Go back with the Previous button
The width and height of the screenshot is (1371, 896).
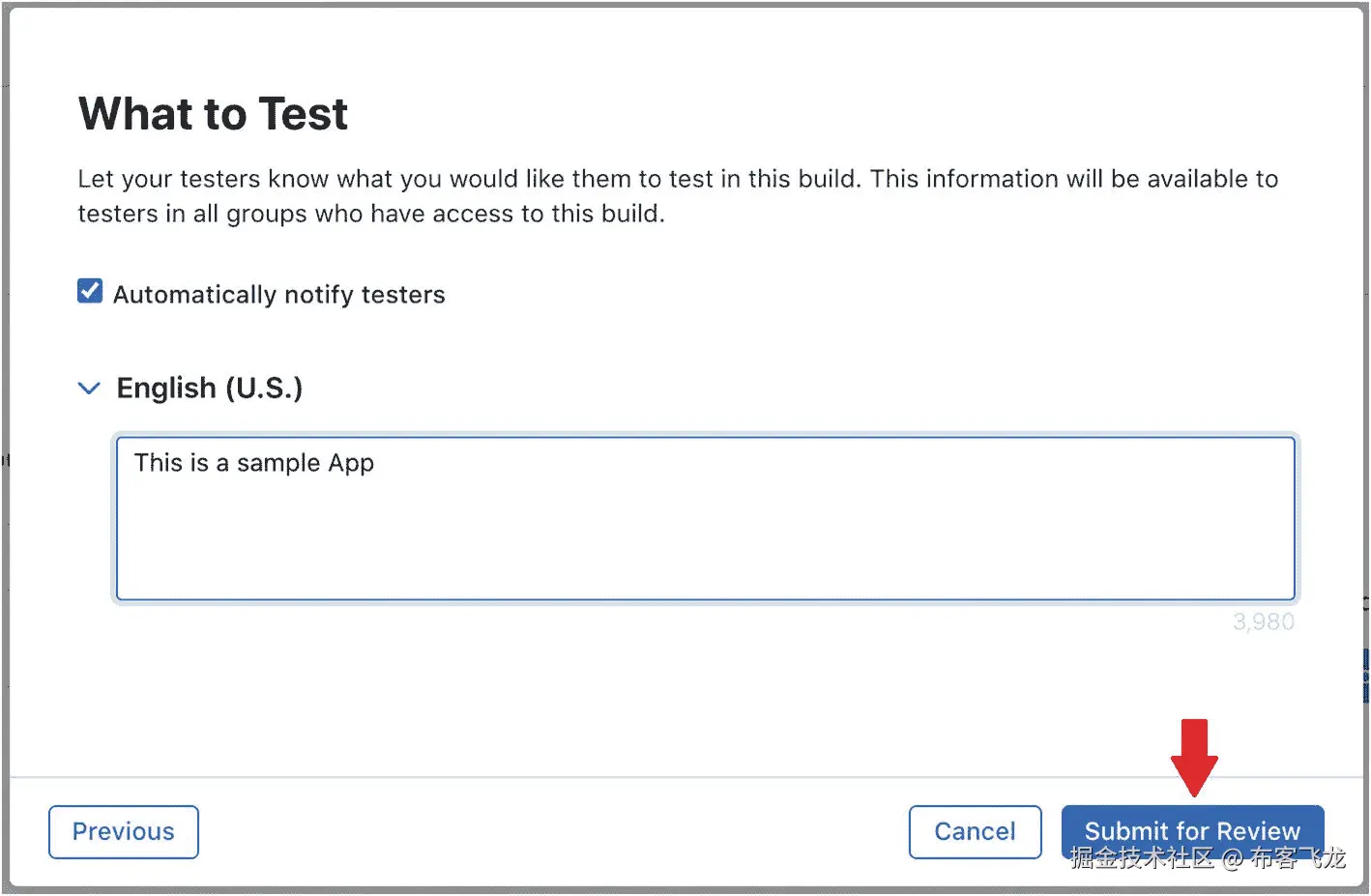tap(124, 832)
